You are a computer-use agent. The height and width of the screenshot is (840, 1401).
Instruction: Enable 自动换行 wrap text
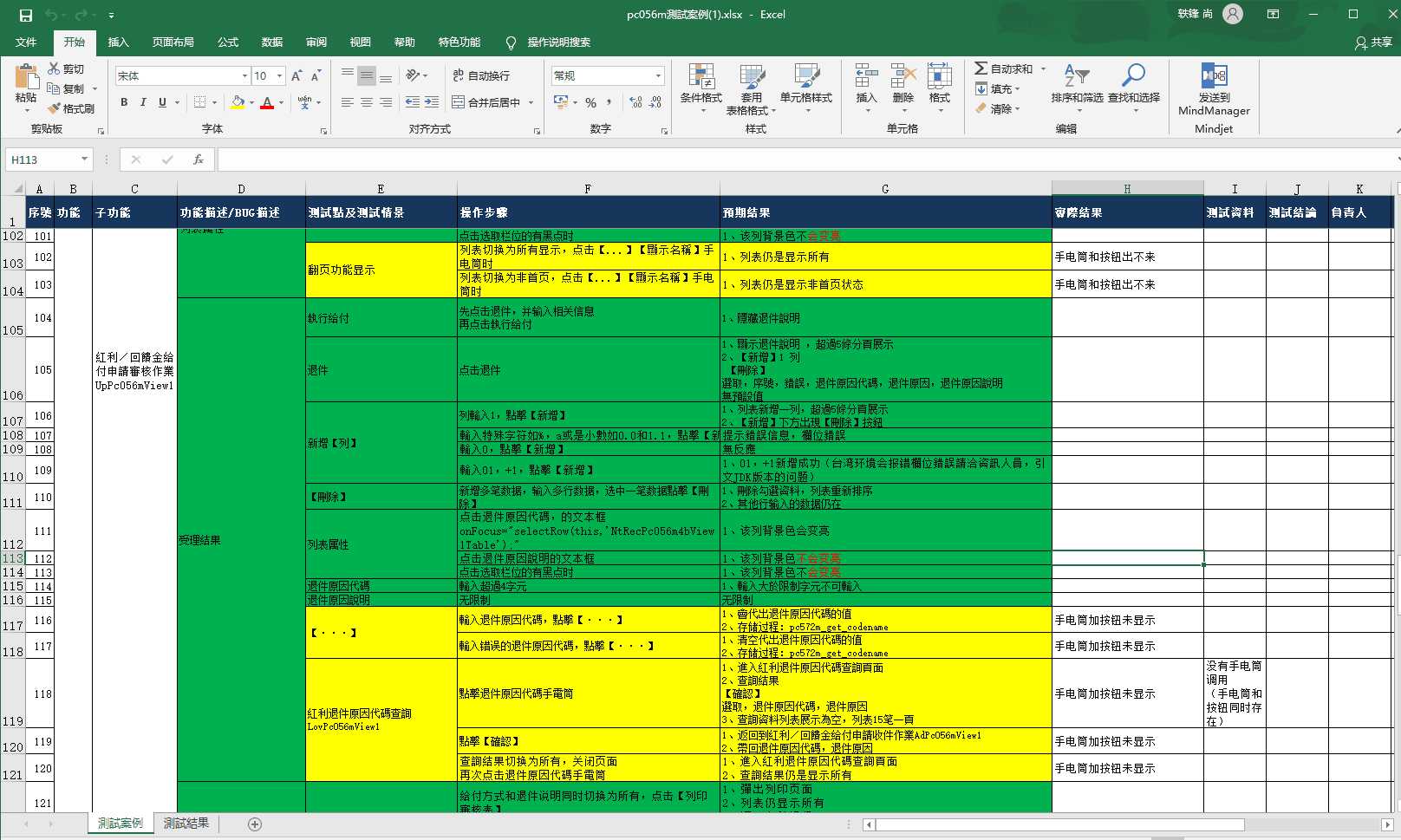482,76
